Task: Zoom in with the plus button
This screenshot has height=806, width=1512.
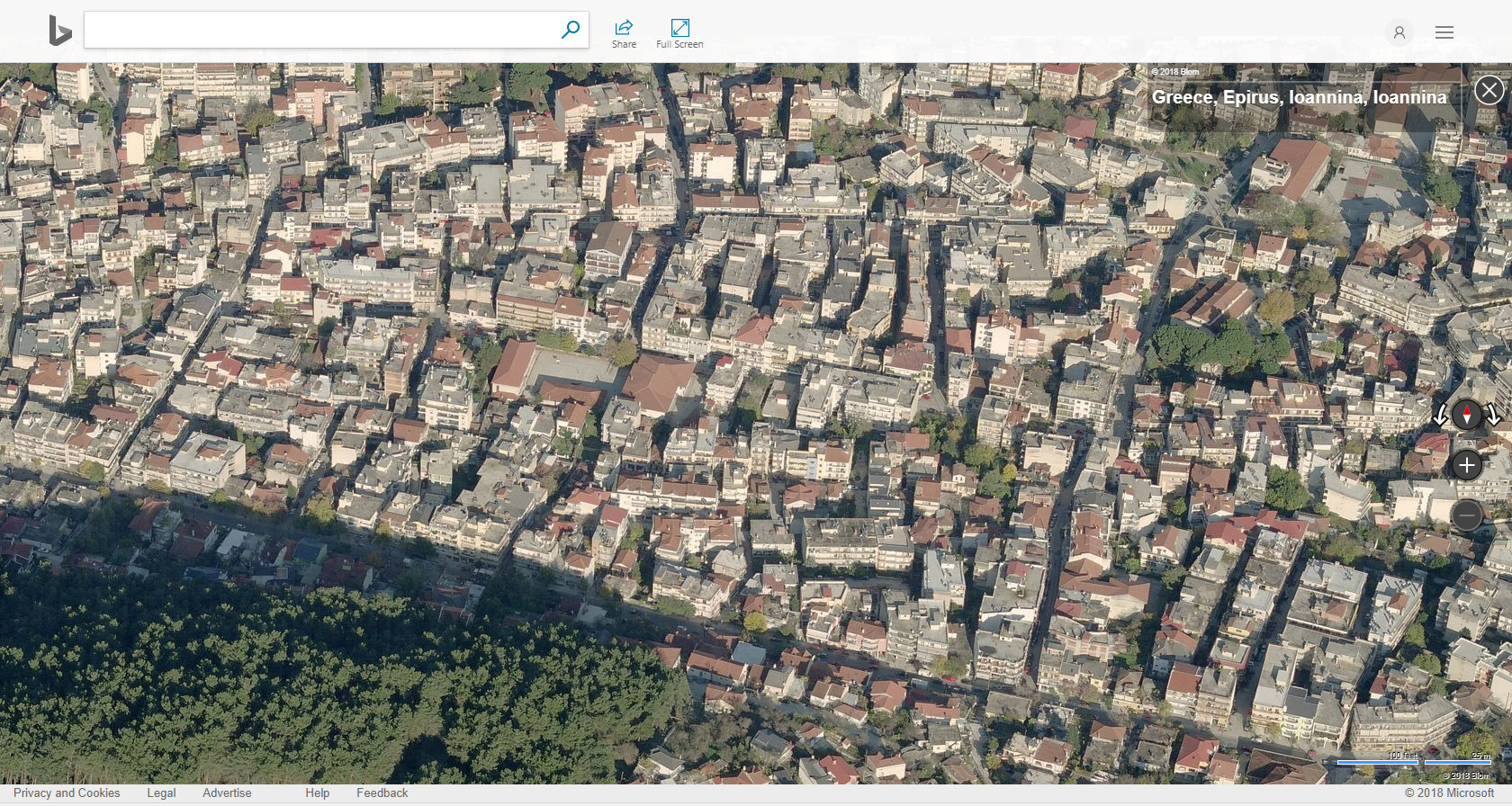Action: pos(1467,465)
